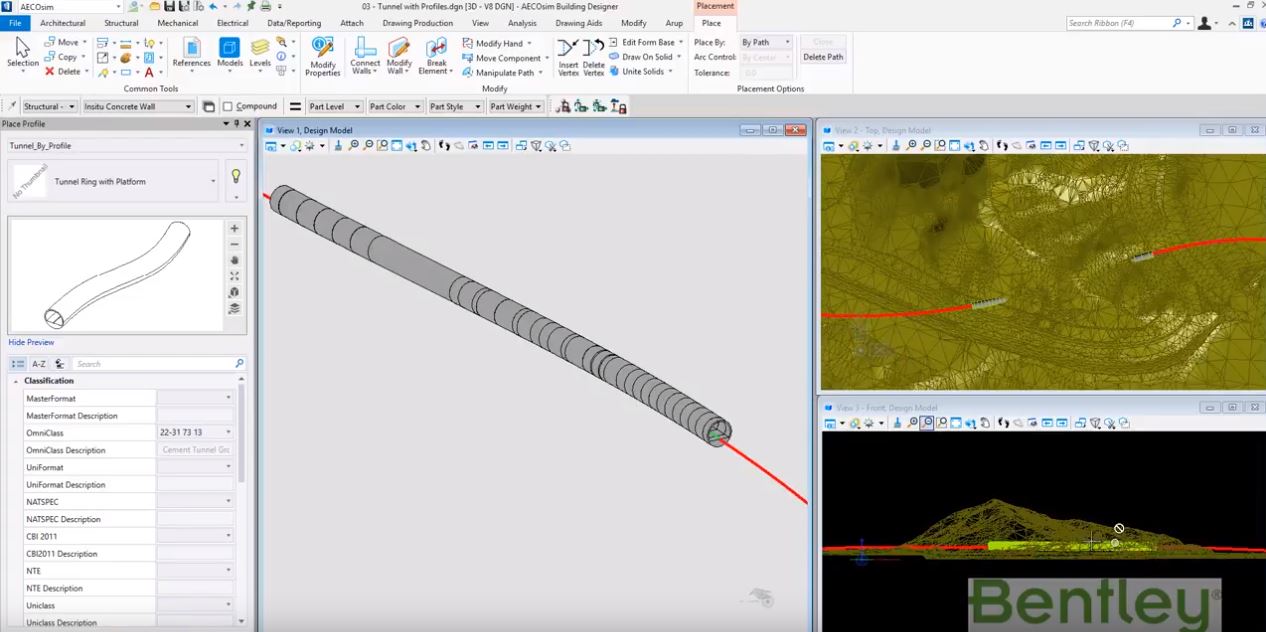Switch to the Structural ribbon tab
The image size is (1266, 632).
point(121,23)
